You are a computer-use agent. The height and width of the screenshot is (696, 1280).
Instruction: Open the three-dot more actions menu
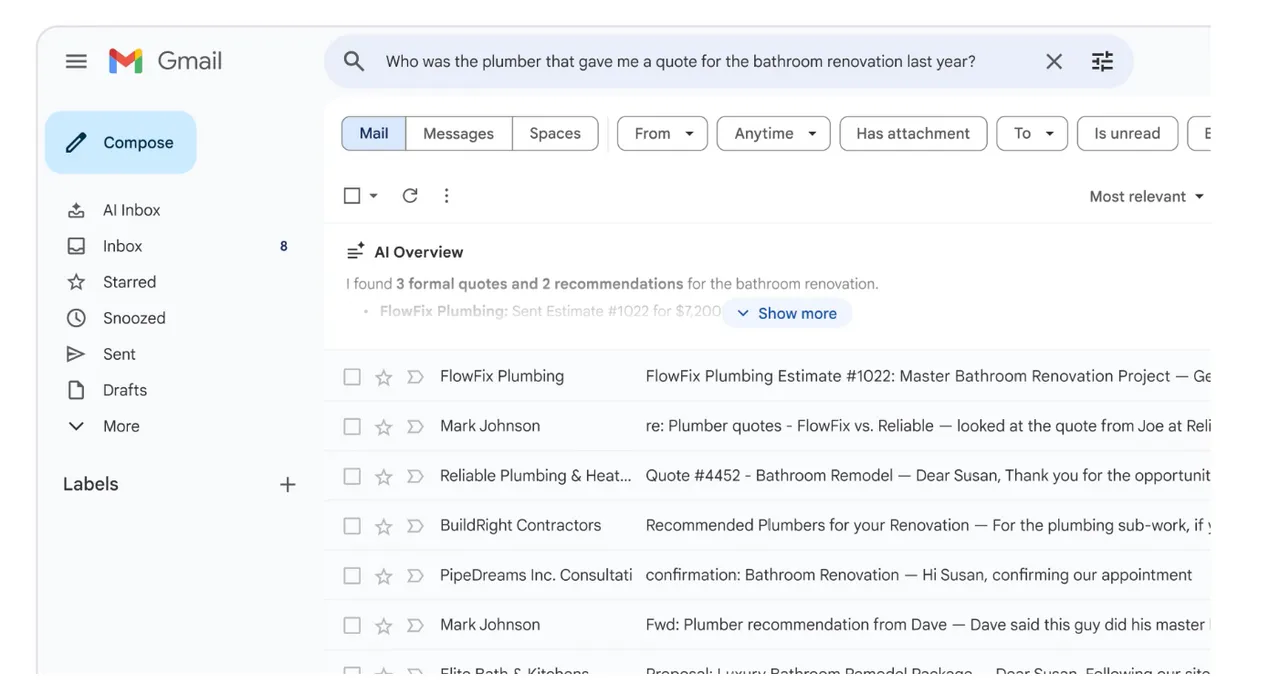coord(446,195)
